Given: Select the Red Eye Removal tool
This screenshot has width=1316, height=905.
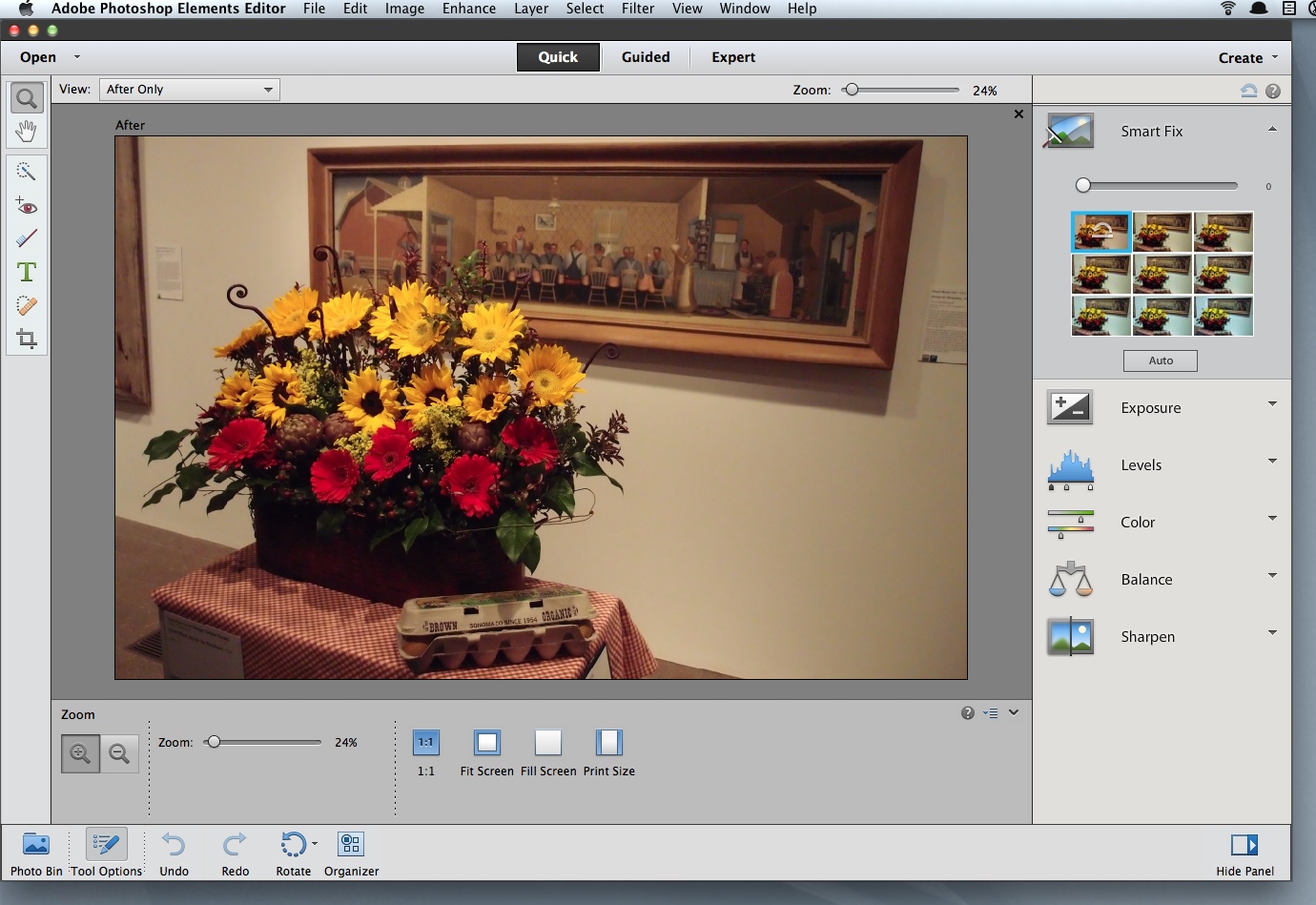Looking at the screenshot, I should pyautogui.click(x=26, y=206).
